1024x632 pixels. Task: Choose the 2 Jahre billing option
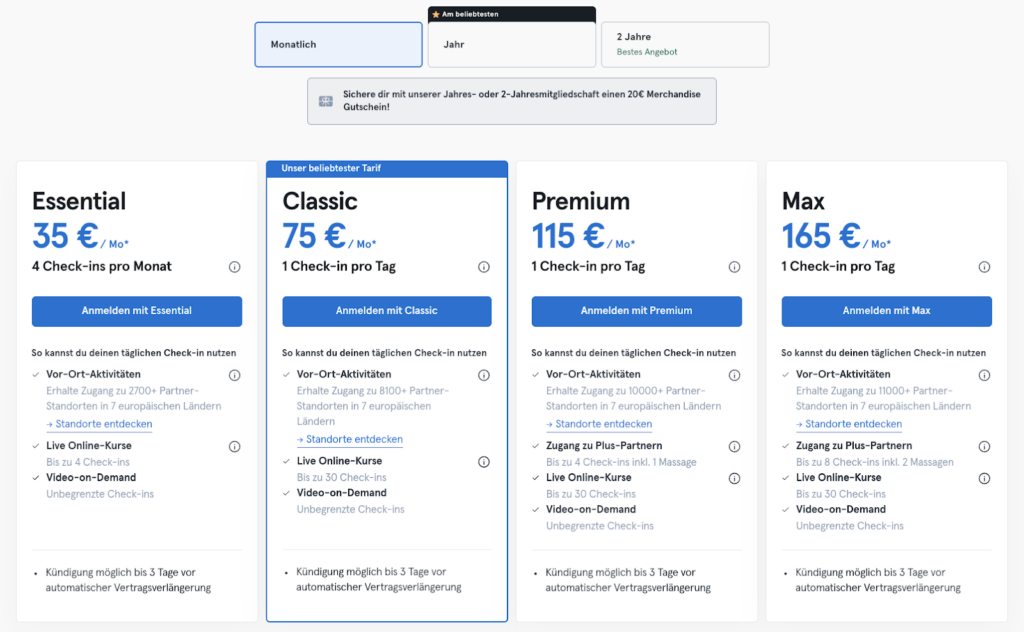(x=685, y=44)
